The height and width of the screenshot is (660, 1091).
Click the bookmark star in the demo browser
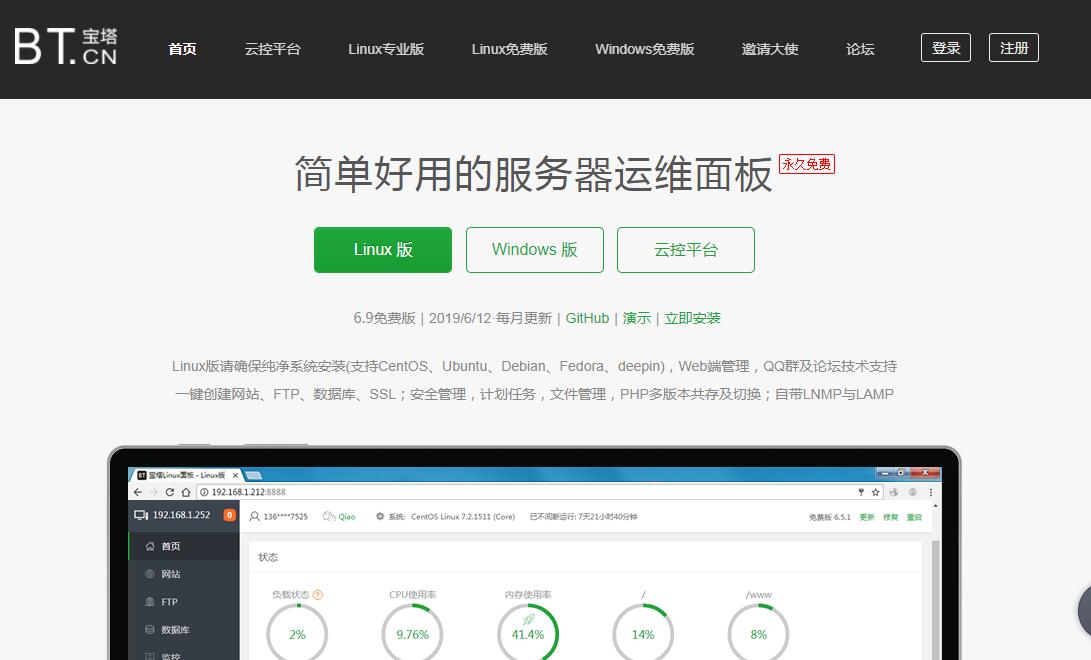pos(875,492)
